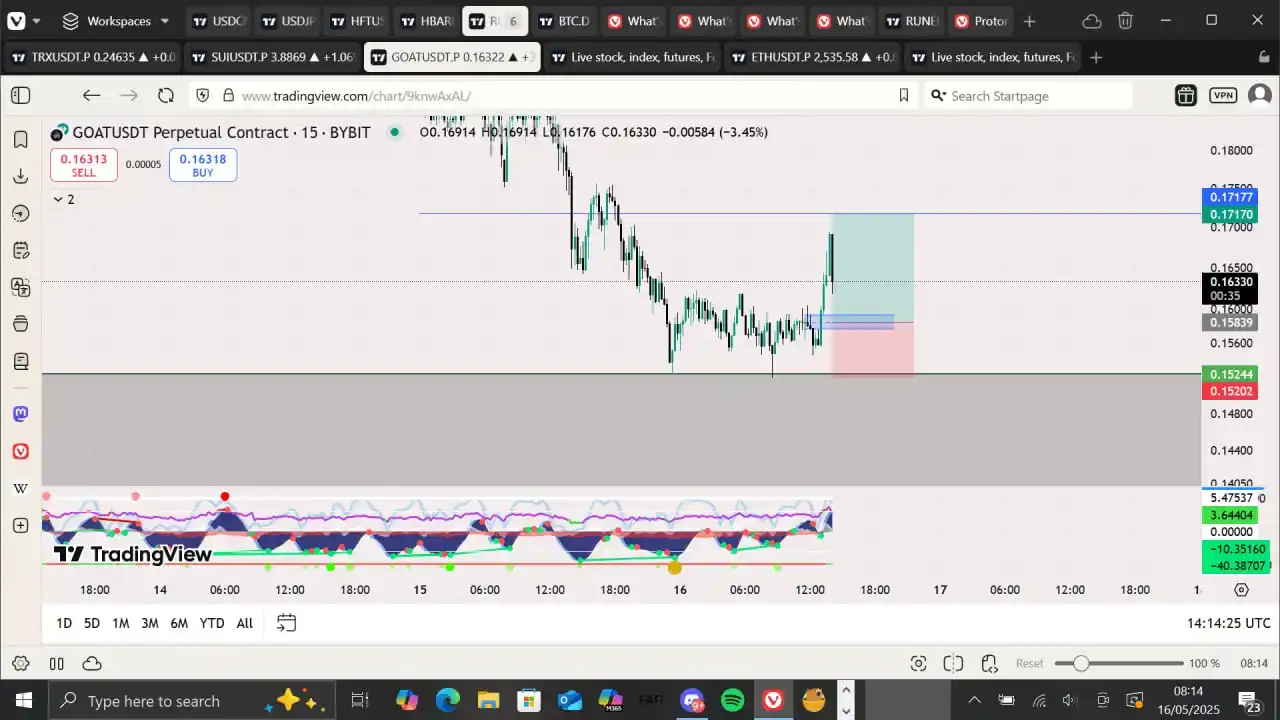Open Spotify from the taskbar
Screen dimensions: 1280x720
(732, 701)
